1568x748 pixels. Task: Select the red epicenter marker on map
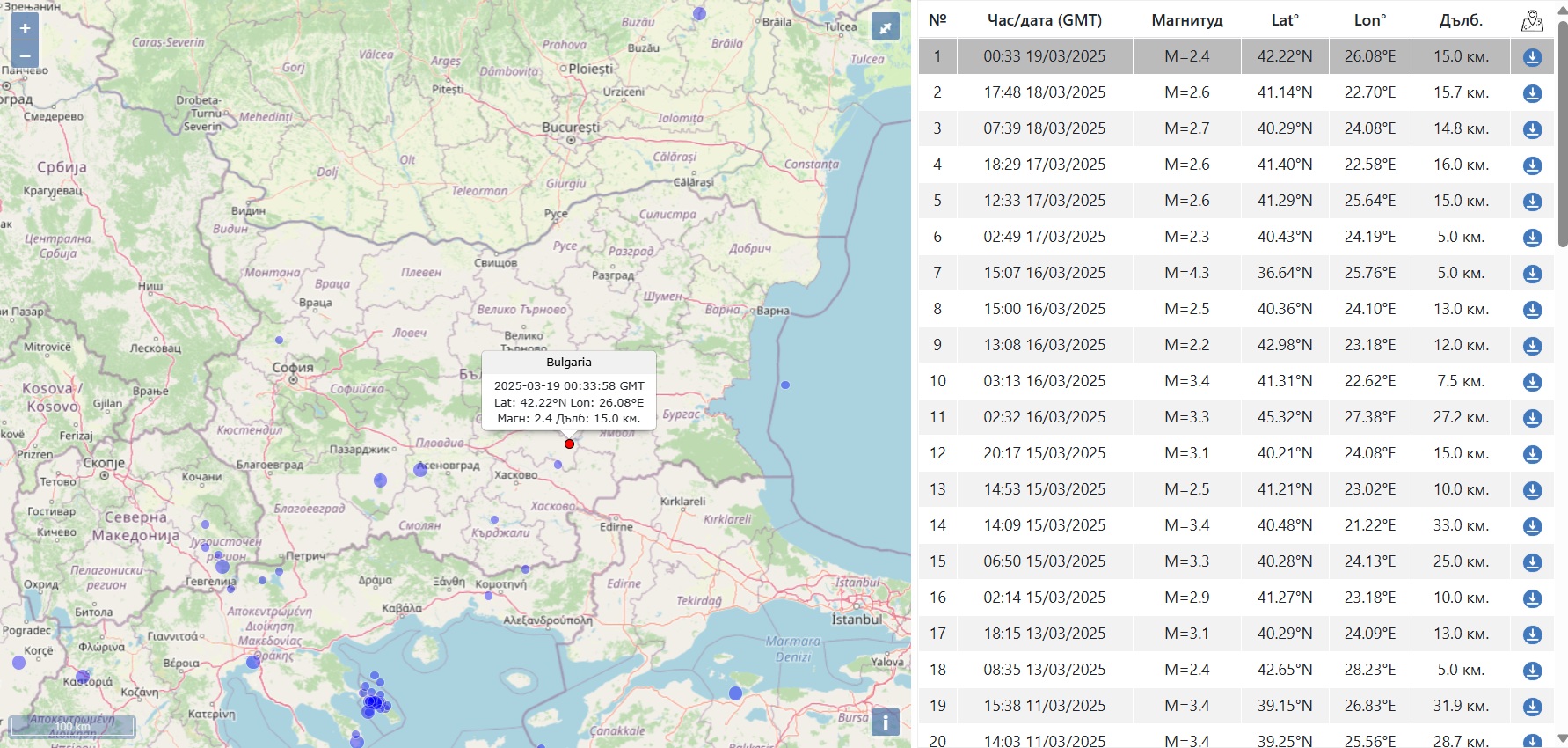pyautogui.click(x=569, y=444)
